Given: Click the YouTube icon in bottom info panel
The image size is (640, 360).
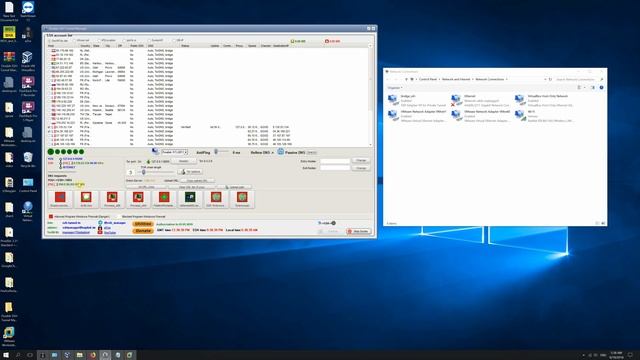Looking at the screenshot, I should pos(100,232).
